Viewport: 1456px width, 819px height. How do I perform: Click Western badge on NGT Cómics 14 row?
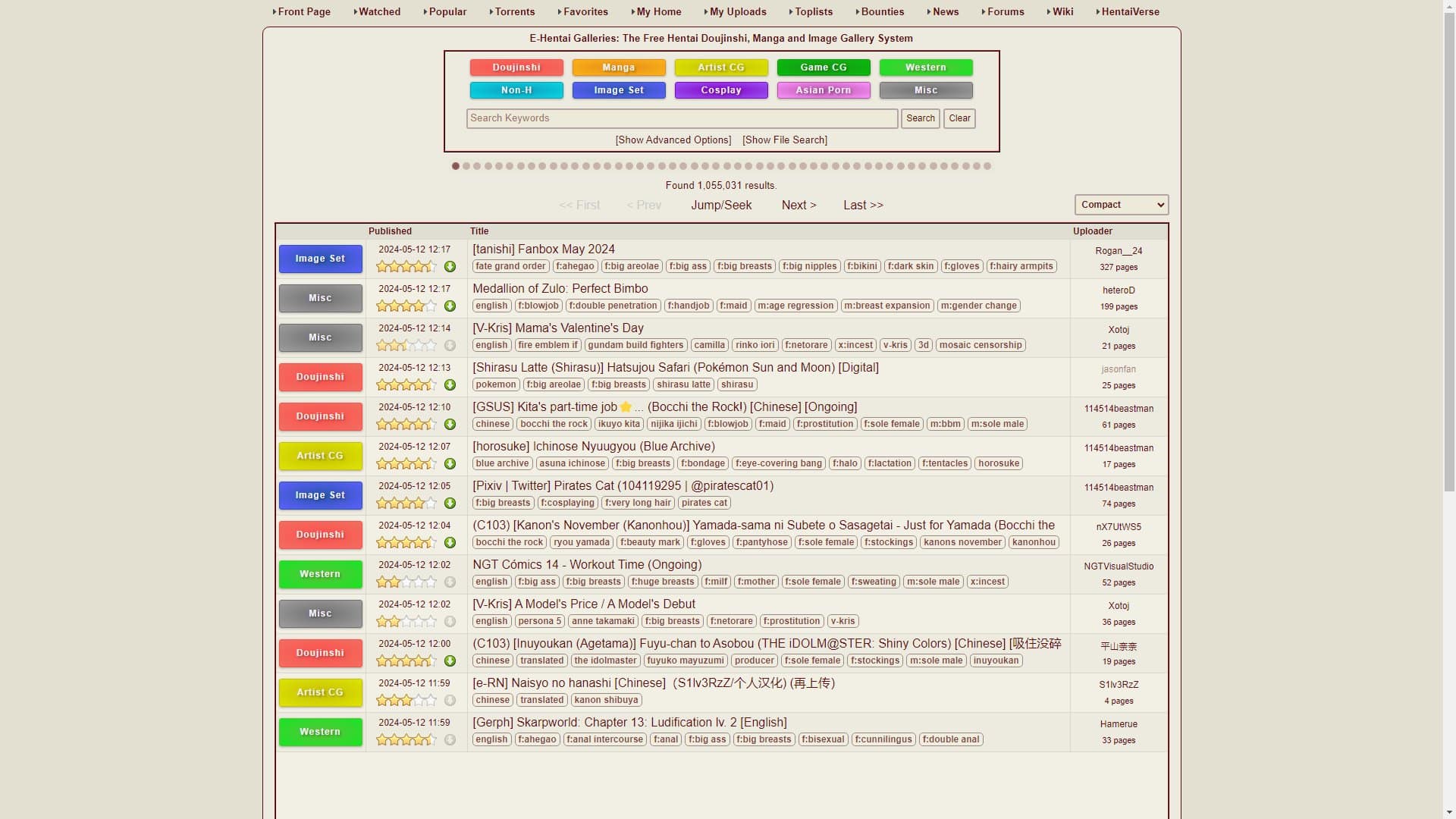320,574
